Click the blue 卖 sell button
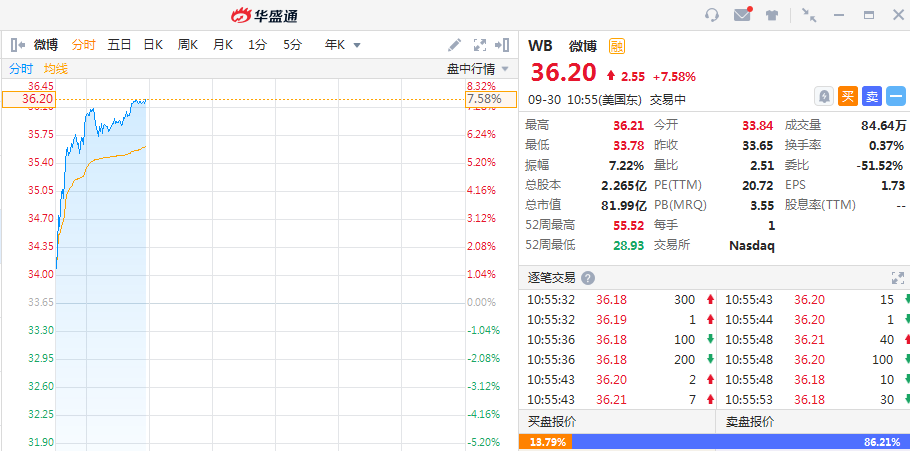Viewport: 910px width, 451px height. pos(872,96)
